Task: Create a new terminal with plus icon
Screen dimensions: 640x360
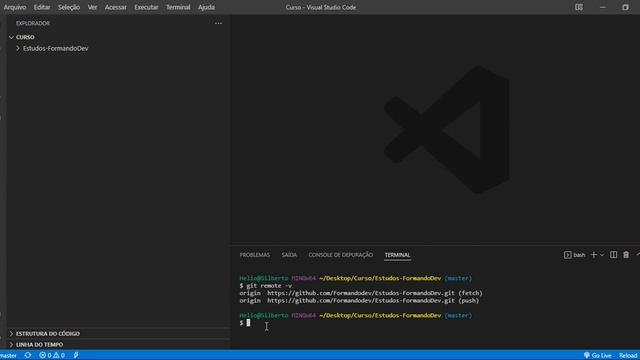Action: tap(593, 255)
